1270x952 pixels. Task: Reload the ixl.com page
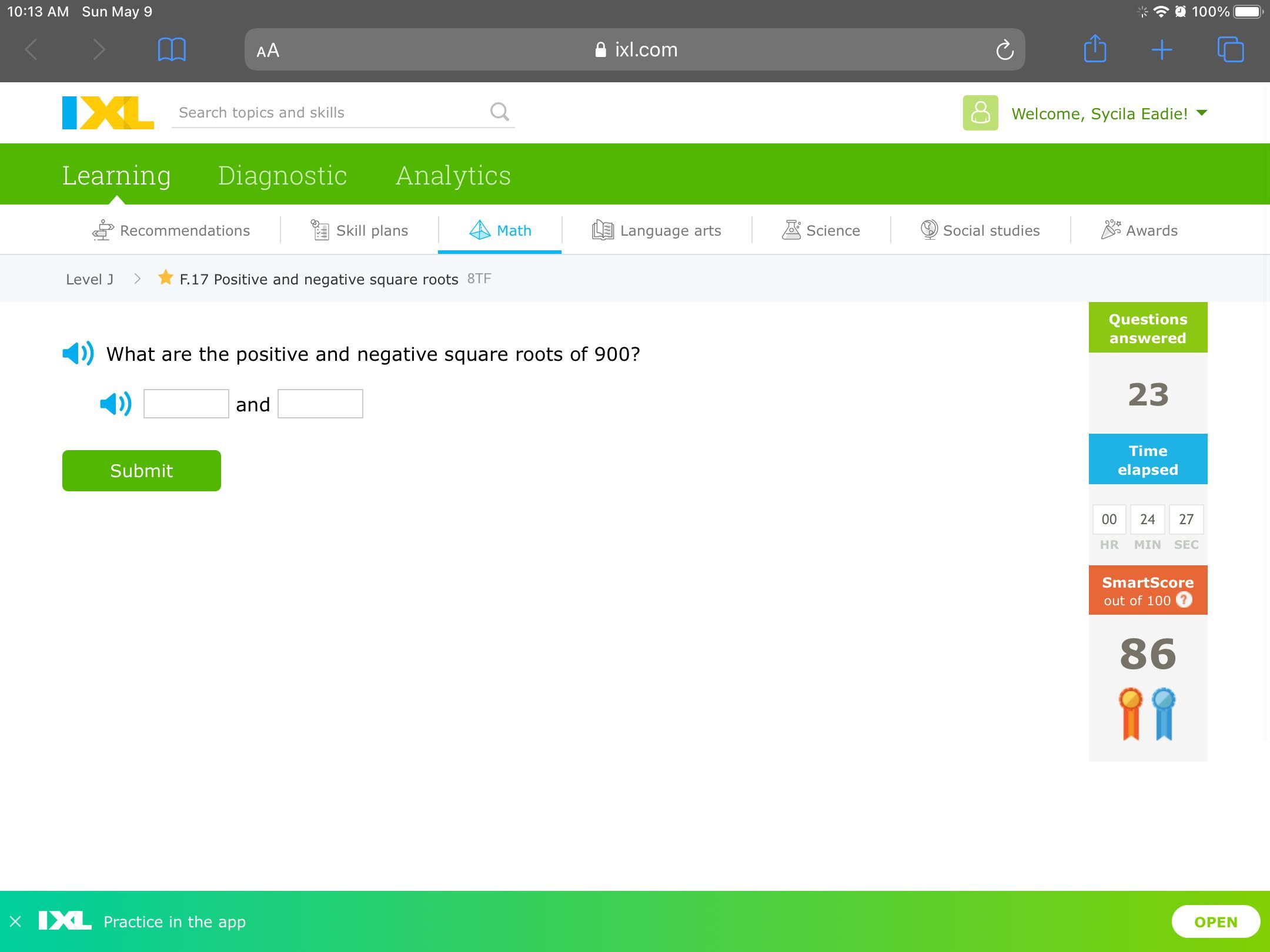point(1004,50)
